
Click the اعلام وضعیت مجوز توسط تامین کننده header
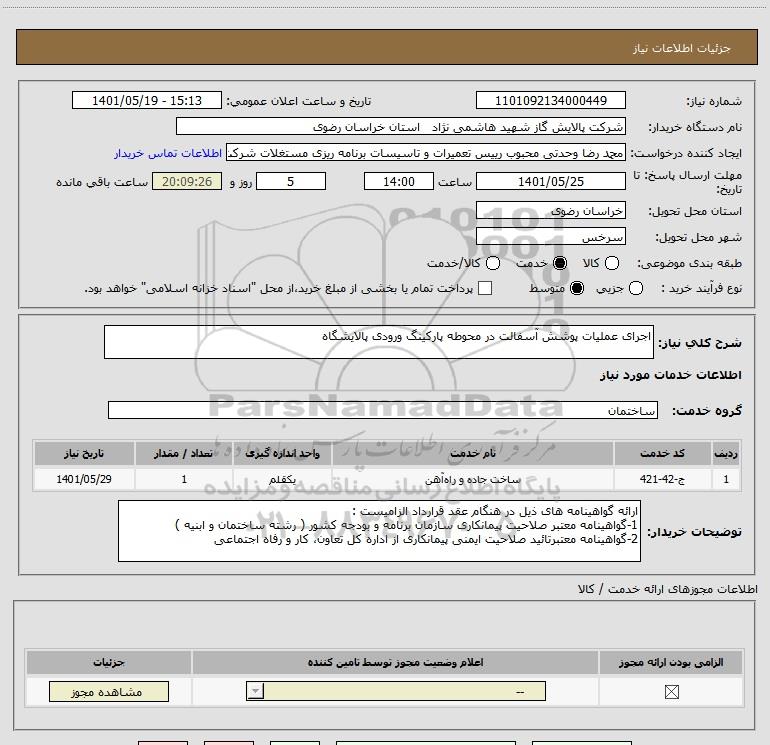tap(395, 662)
